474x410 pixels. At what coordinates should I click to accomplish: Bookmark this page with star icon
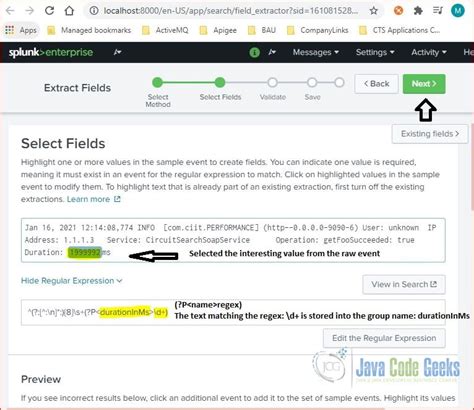coord(374,11)
